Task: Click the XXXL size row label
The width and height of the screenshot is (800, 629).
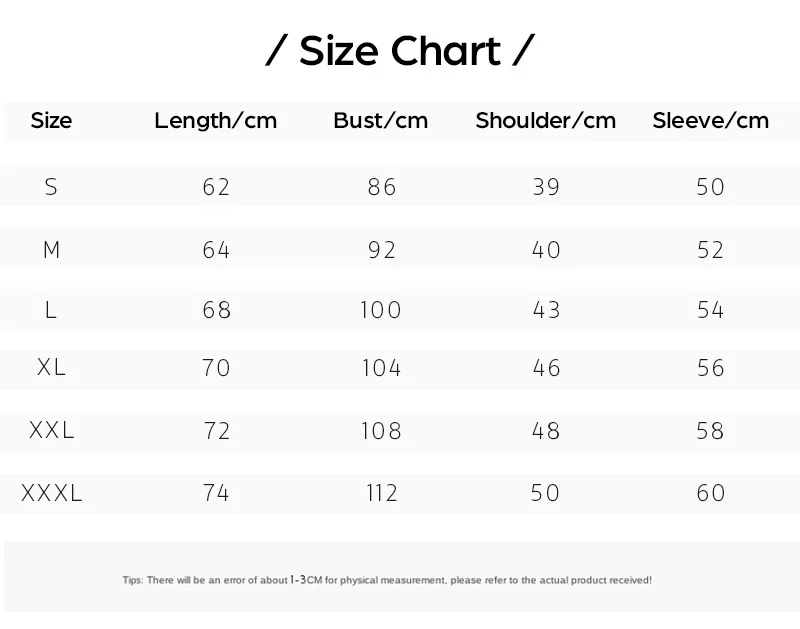Action: tap(52, 493)
